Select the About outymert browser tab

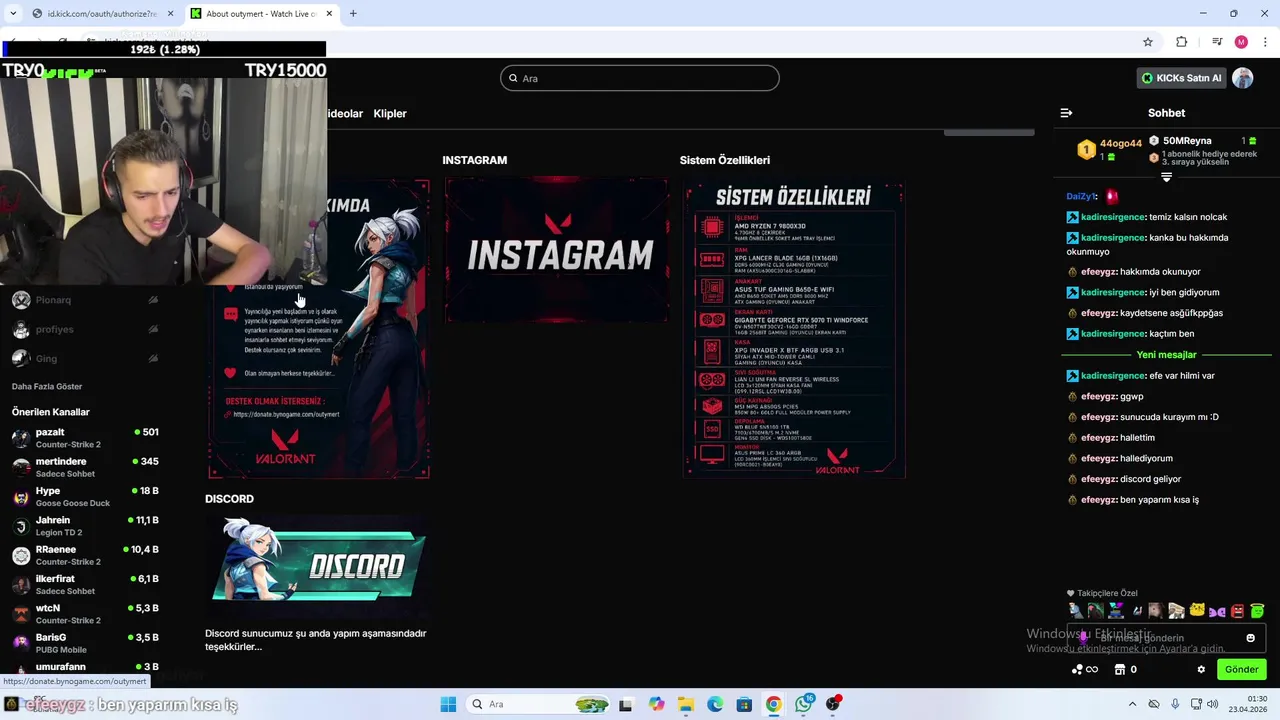point(260,14)
